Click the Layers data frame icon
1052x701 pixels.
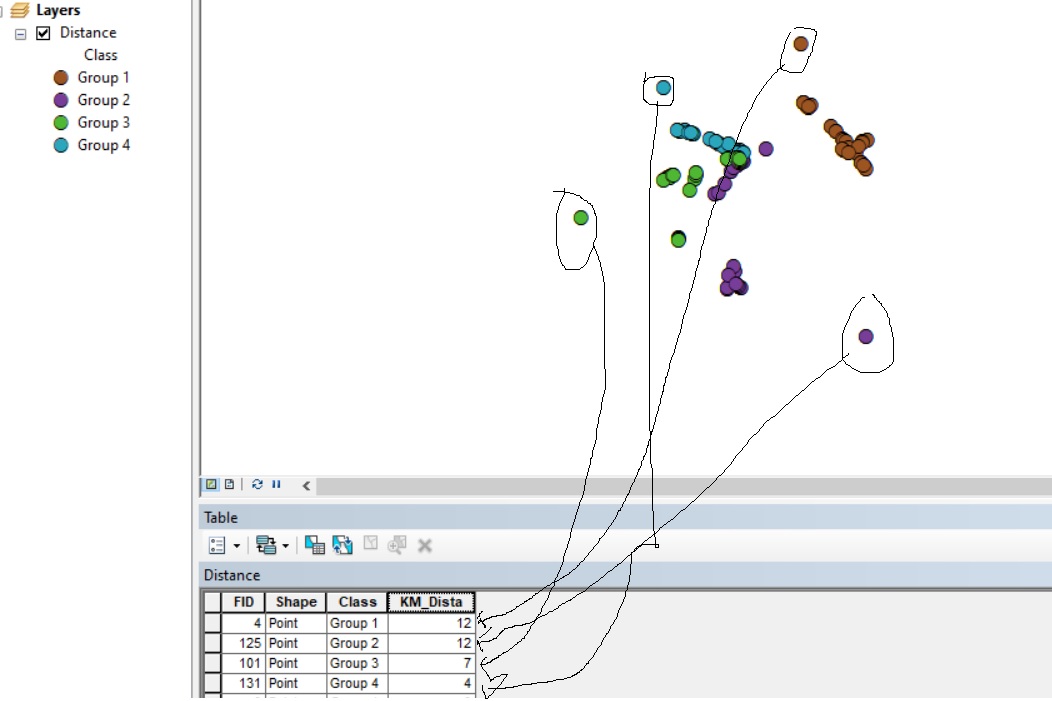point(20,10)
